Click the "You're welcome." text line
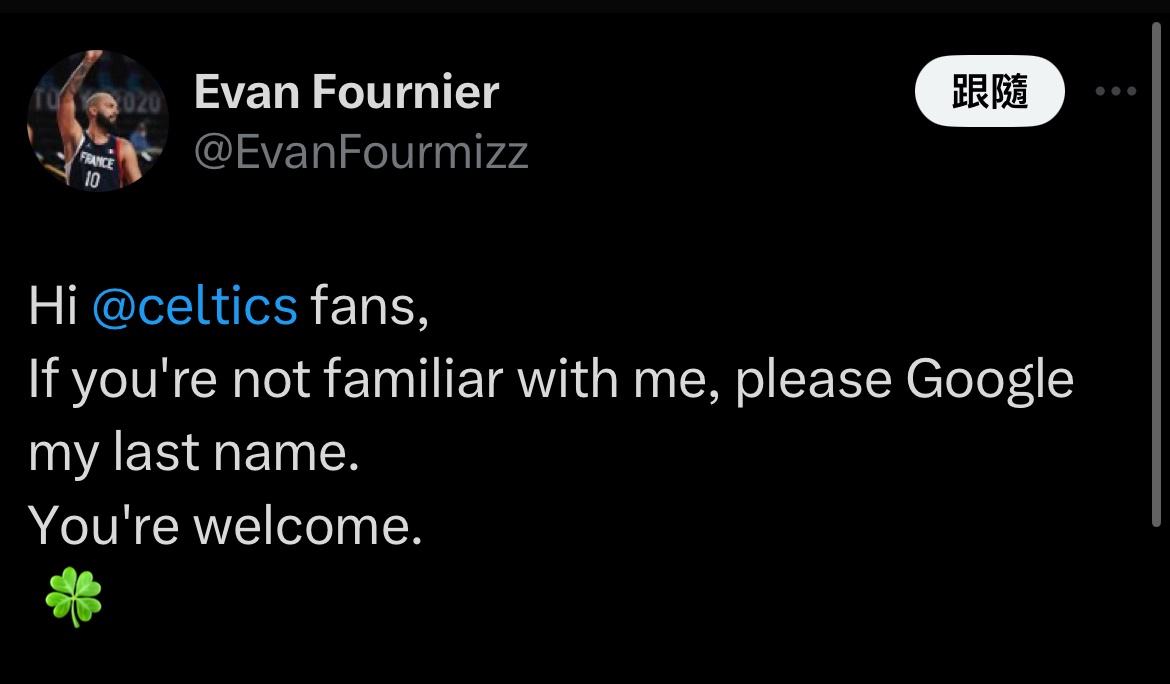 [226, 526]
